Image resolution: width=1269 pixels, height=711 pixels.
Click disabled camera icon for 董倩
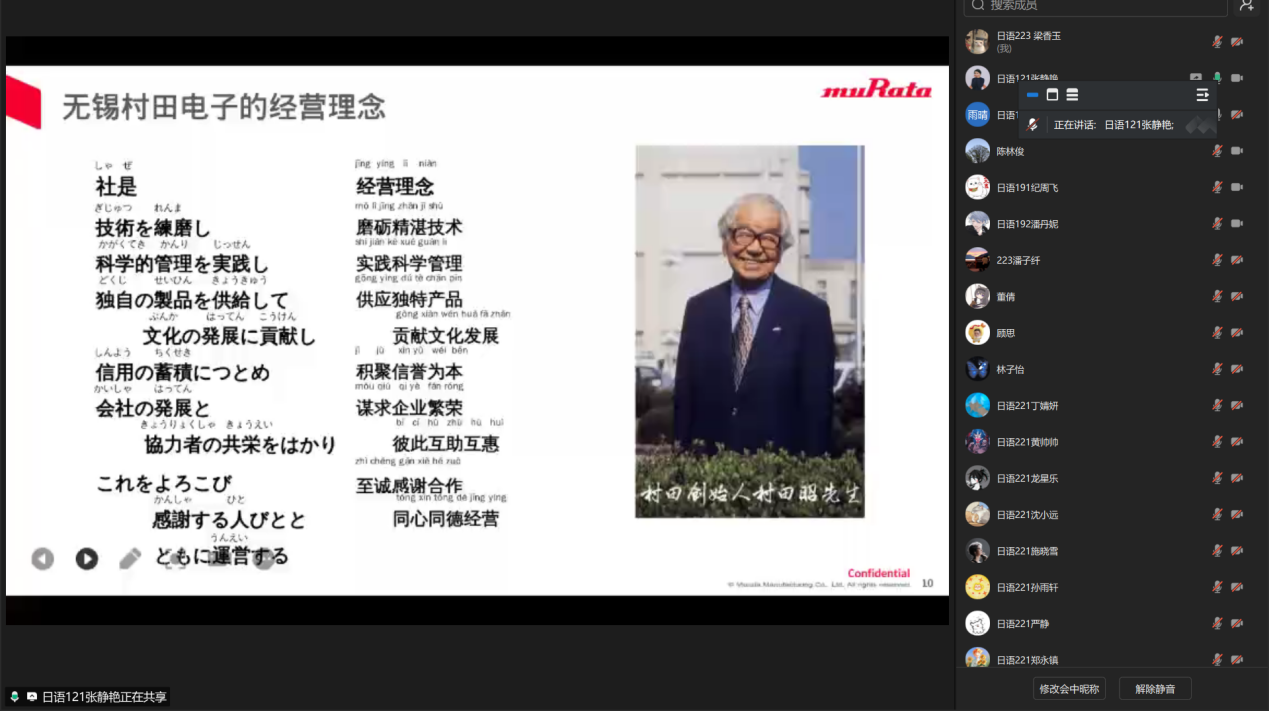click(x=1237, y=296)
